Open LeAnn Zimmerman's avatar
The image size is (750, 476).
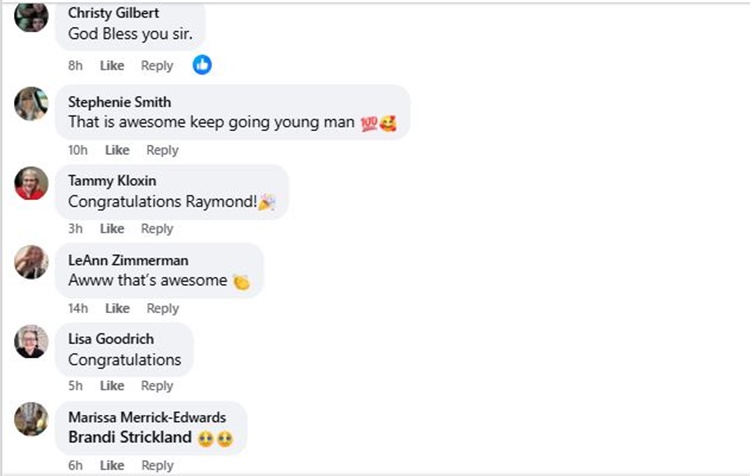pyautogui.click(x=31, y=261)
